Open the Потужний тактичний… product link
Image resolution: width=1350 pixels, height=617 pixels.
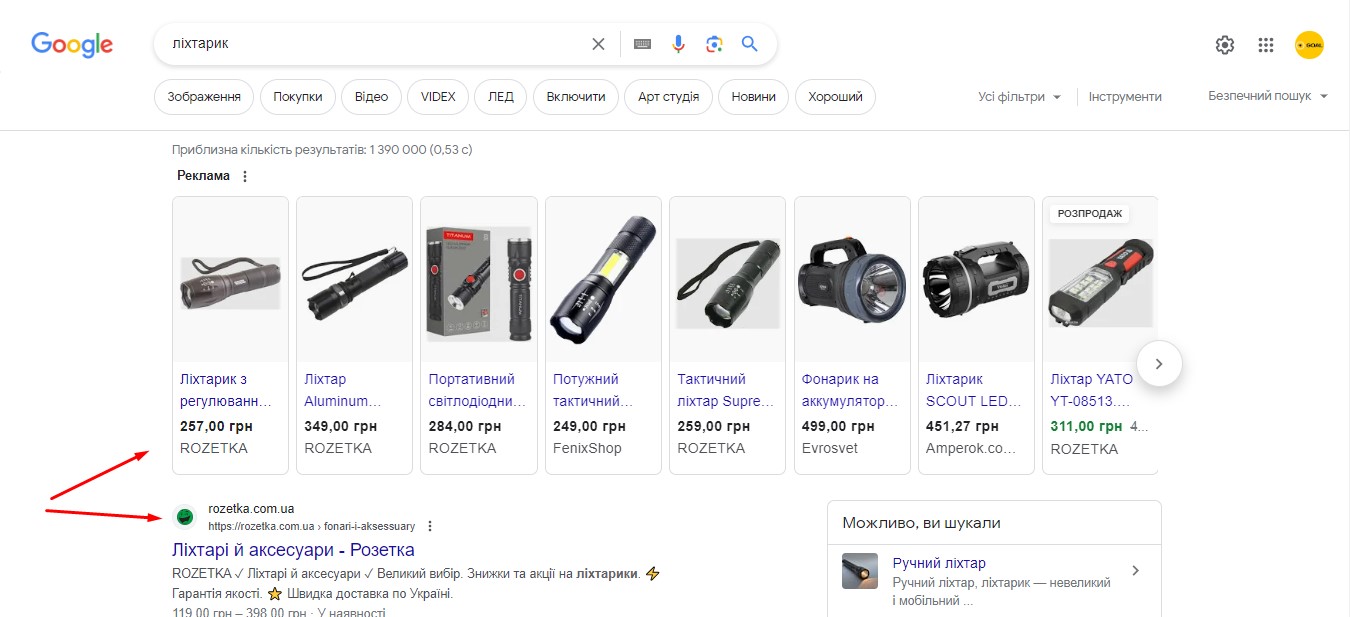pyautogui.click(x=593, y=390)
